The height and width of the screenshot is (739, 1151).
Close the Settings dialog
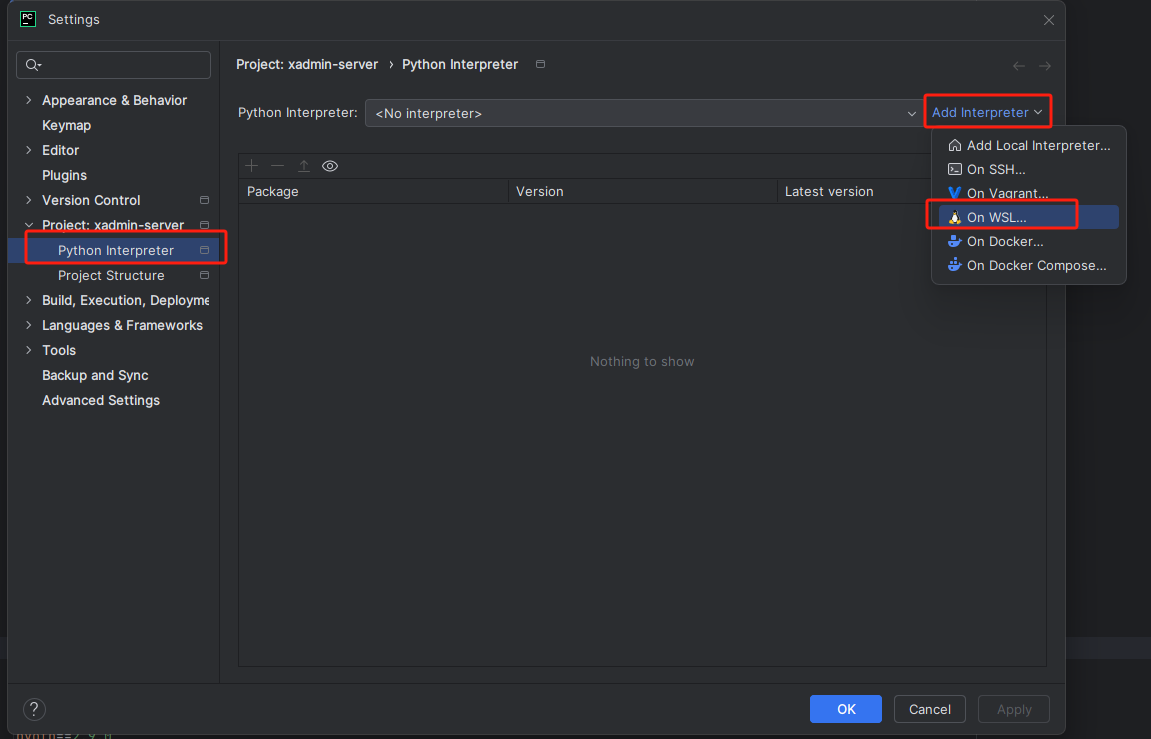tap(1049, 20)
